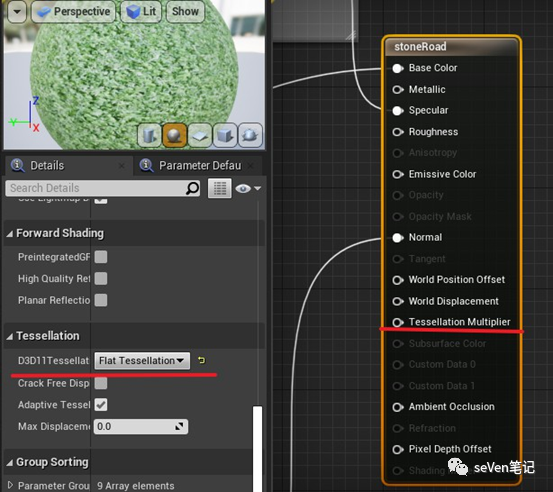This screenshot has height=492, width=553.
Task: Reset D3D11 Tessellation mode to default arrow
Action: [201, 360]
